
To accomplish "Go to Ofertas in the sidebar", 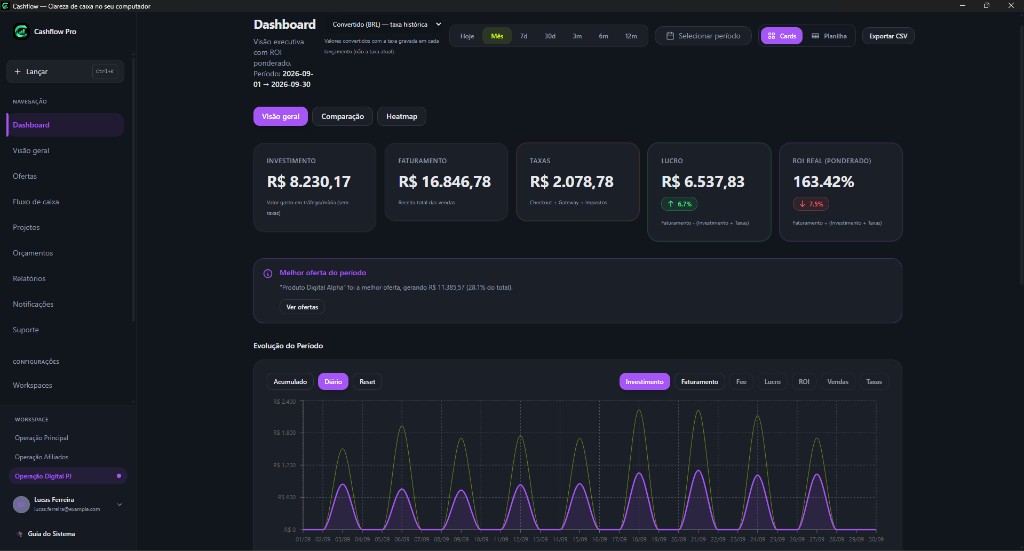I will coord(65,176).
